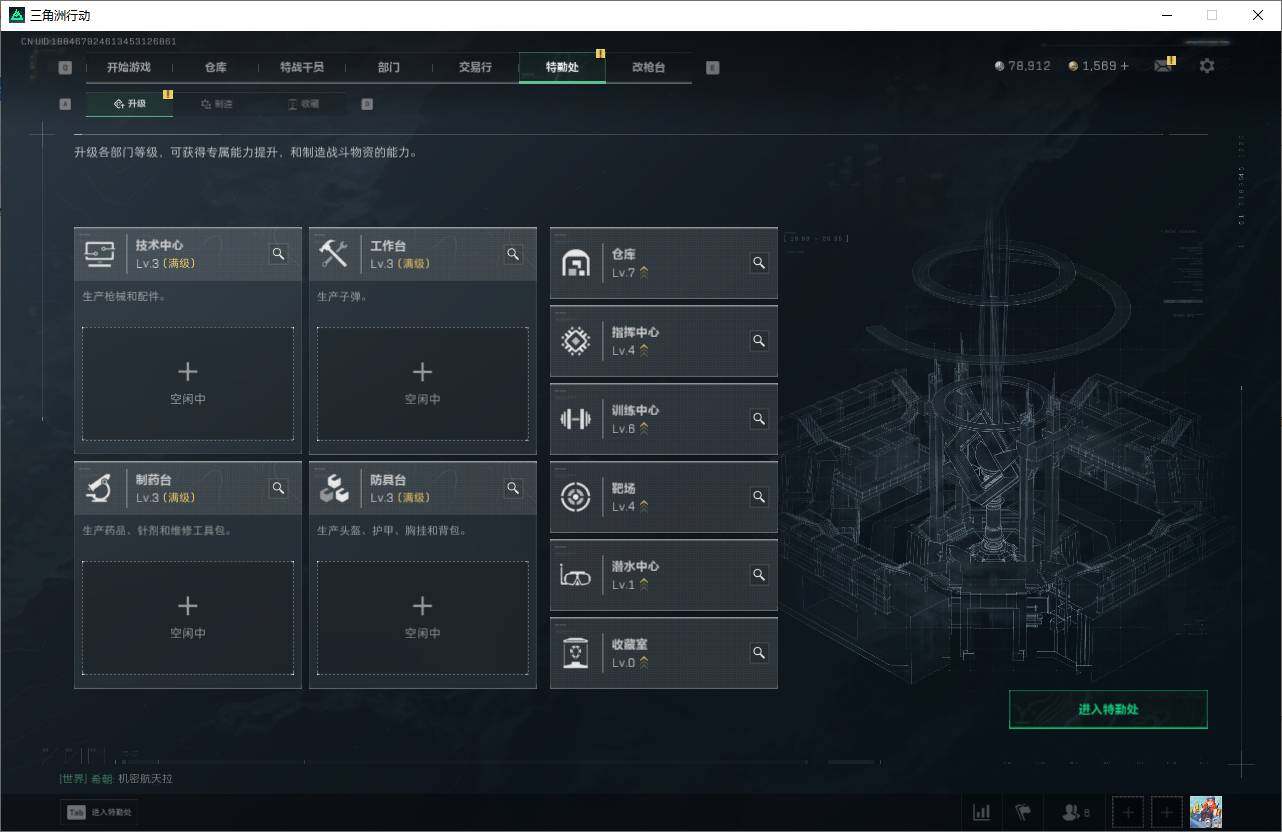
Task: Open the 技术中心 magnifier details icon
Action: 278,254
